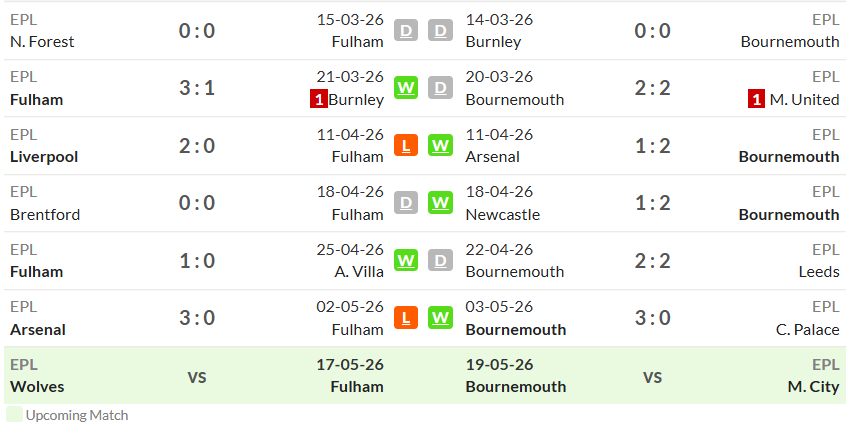Click green W badge for Bournemouth vs C. Palace

[x=440, y=317]
